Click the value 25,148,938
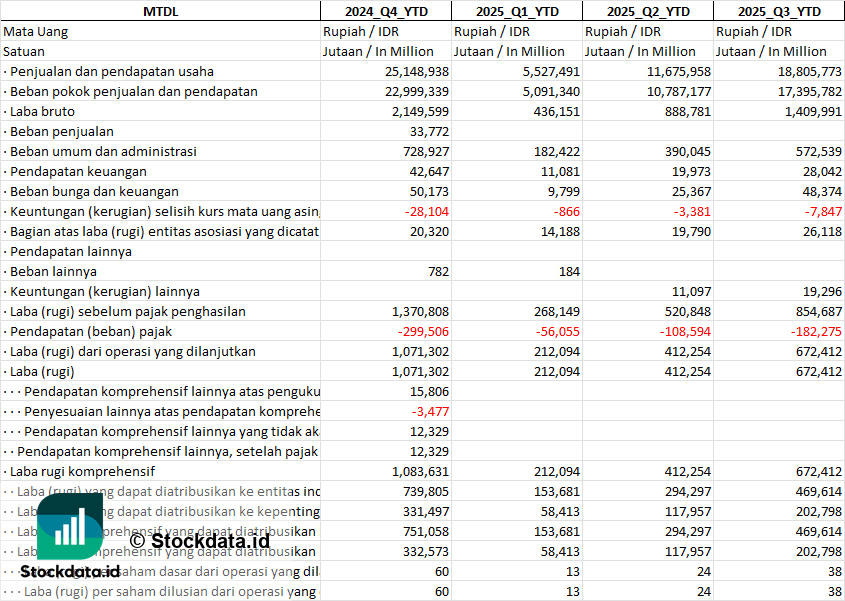This screenshot has width=845, height=601. coord(417,72)
